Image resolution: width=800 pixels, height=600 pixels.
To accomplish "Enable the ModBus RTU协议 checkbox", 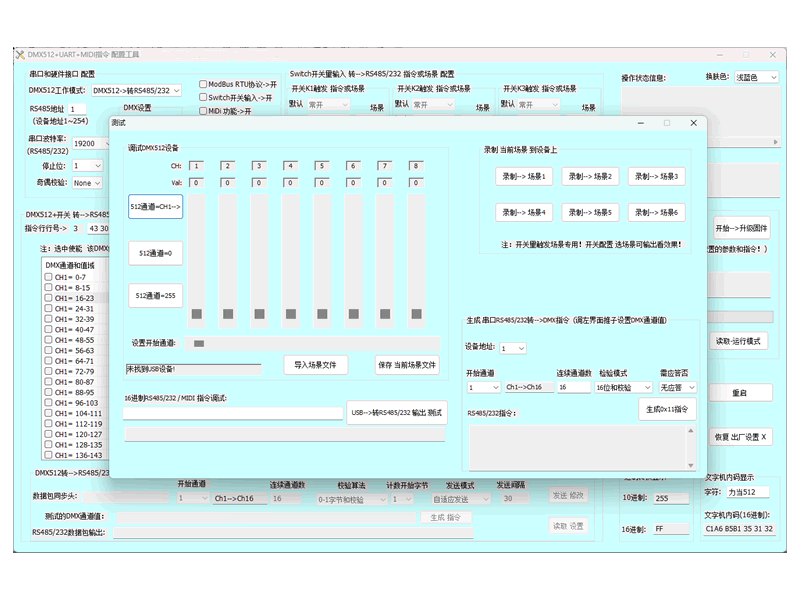I will click(x=203, y=84).
